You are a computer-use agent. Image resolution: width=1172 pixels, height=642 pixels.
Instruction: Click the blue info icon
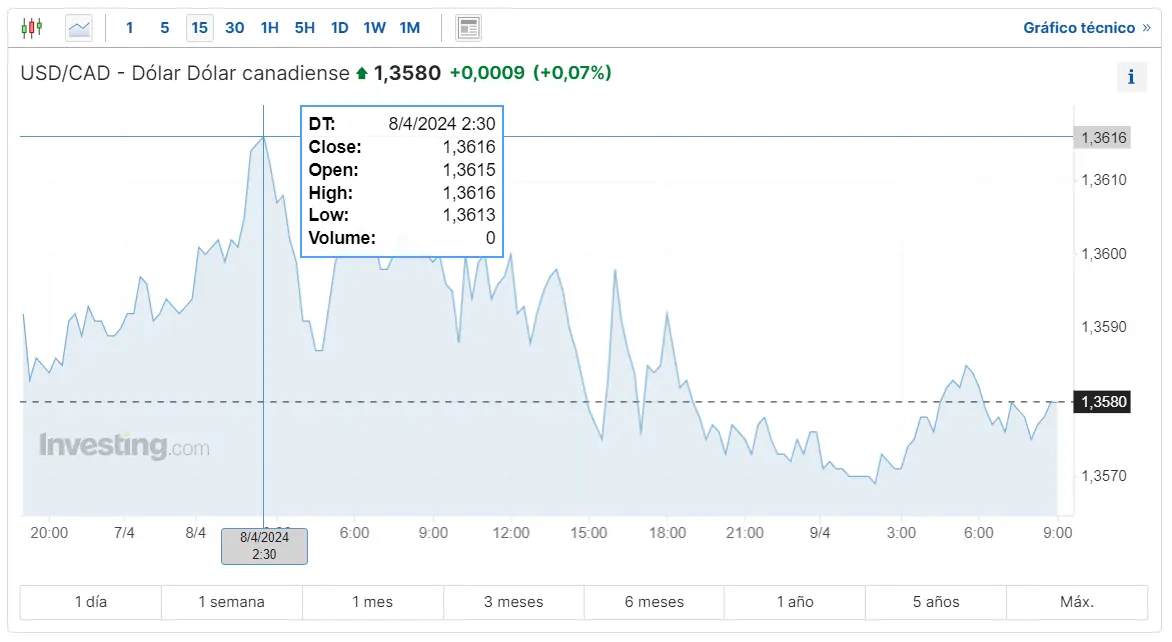[1131, 77]
